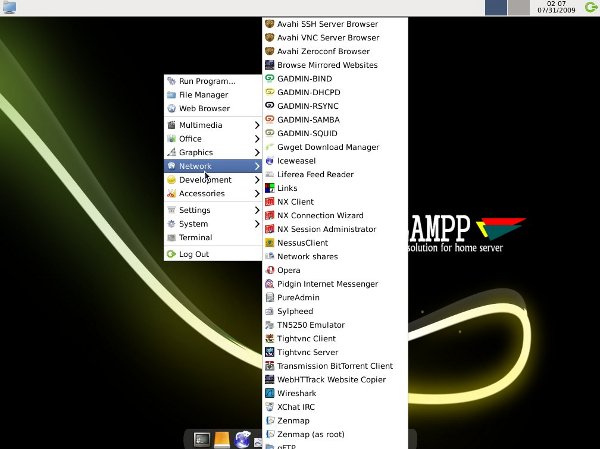The height and width of the screenshot is (449, 600).
Task: Launch Zenmap (as root)
Action: coord(335,434)
